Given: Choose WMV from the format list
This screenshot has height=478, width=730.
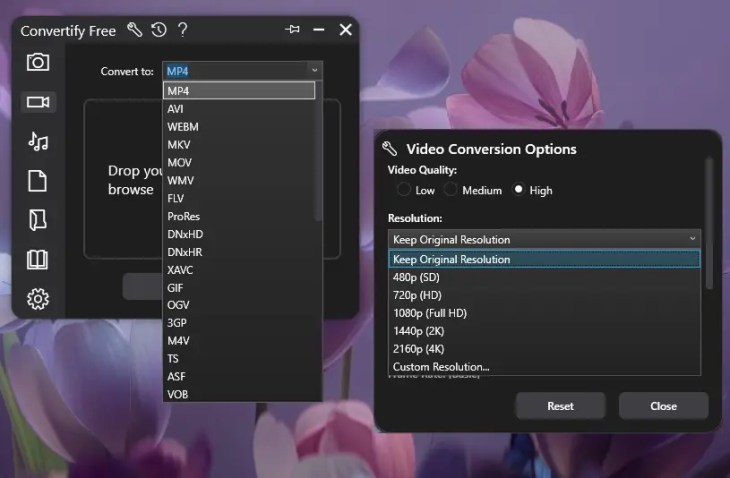Looking at the screenshot, I should (239, 180).
